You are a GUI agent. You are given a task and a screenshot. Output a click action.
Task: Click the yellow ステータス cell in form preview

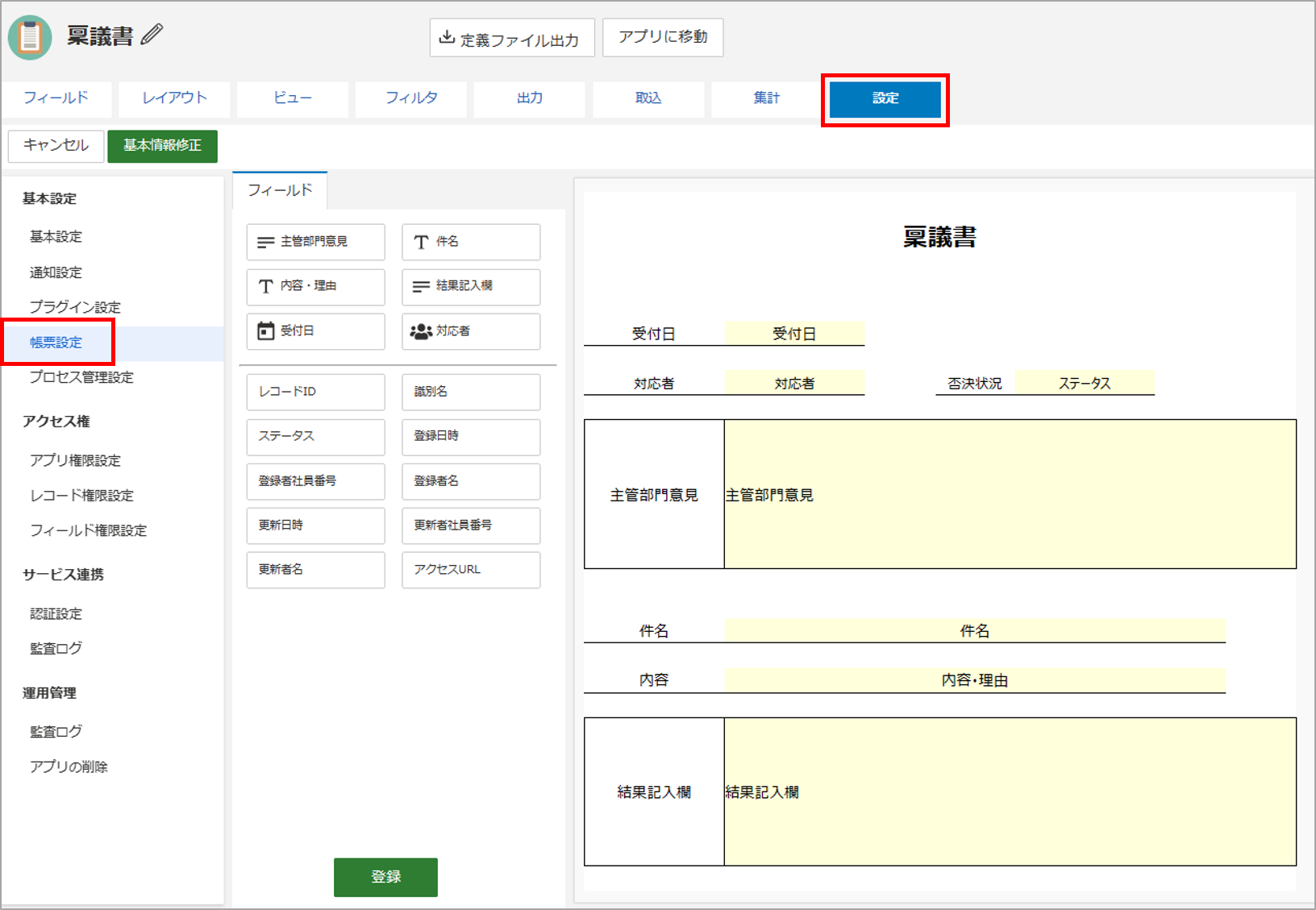(x=1085, y=383)
